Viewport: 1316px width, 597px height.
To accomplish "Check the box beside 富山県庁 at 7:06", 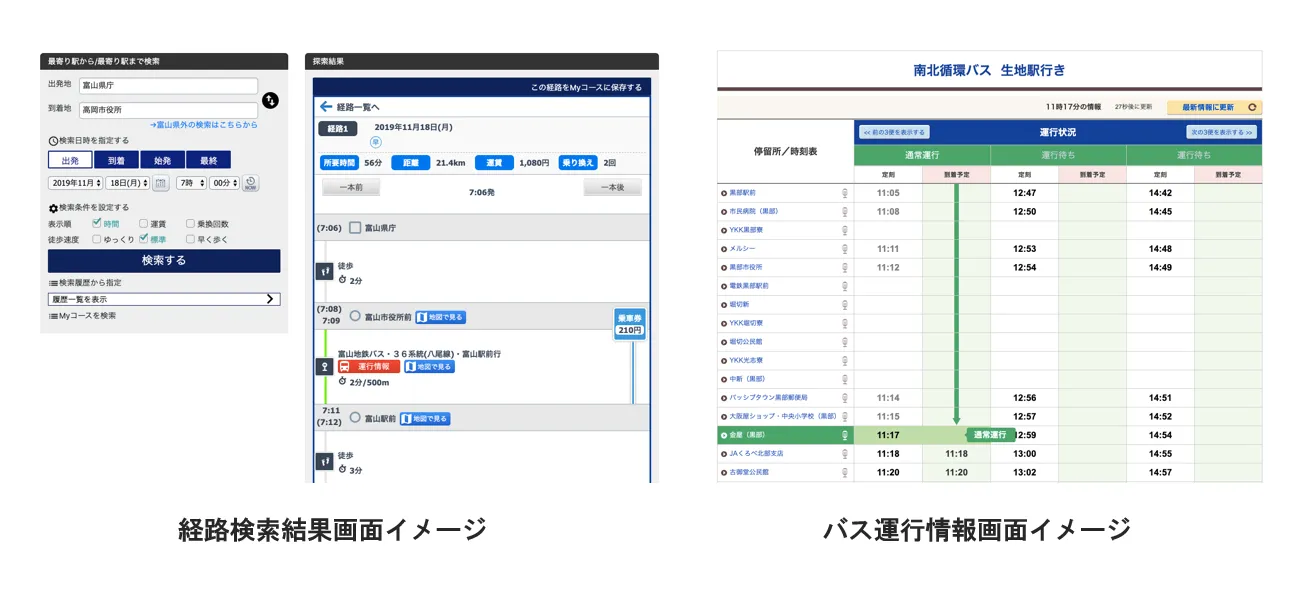I will 355,229.
